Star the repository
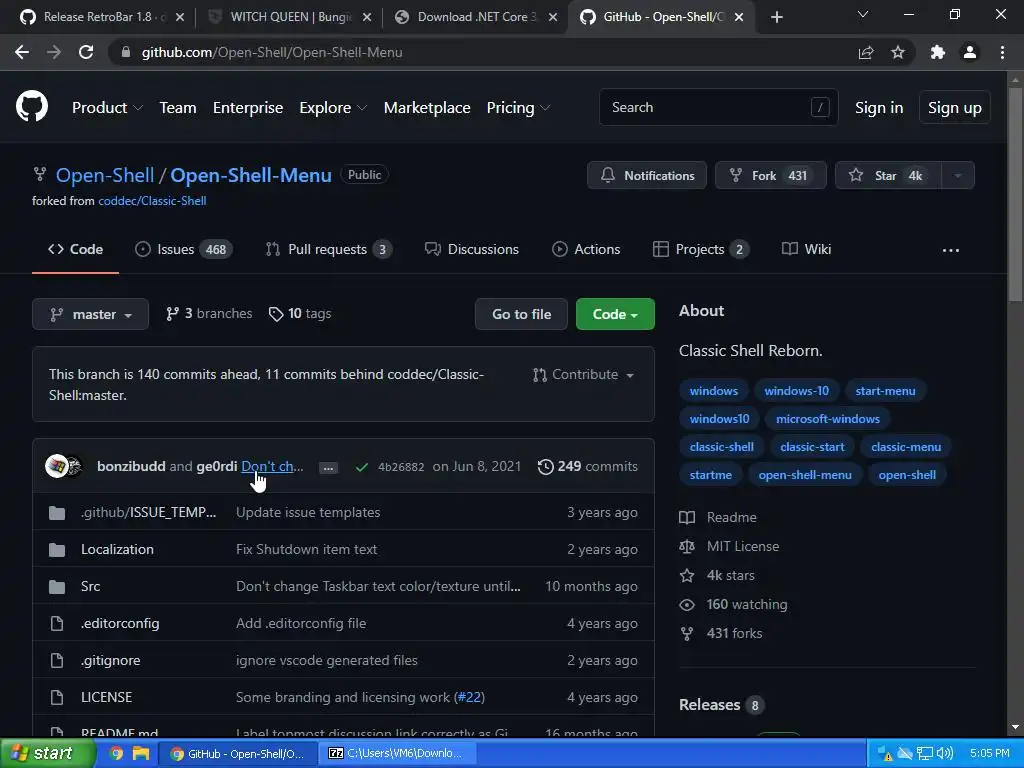1024x768 pixels. pyautogui.click(x=888, y=175)
